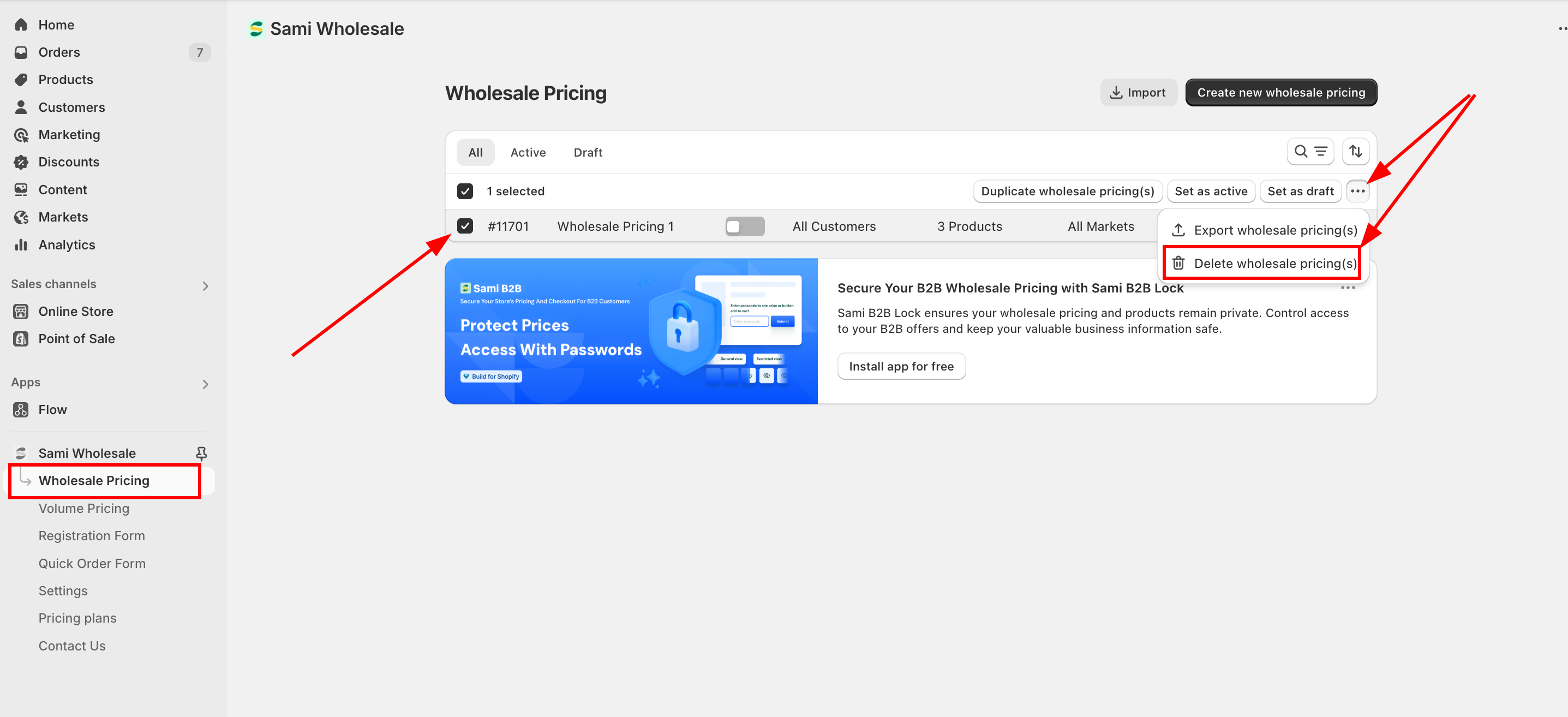Uncheck the #11701 row checkbox

coord(465,226)
